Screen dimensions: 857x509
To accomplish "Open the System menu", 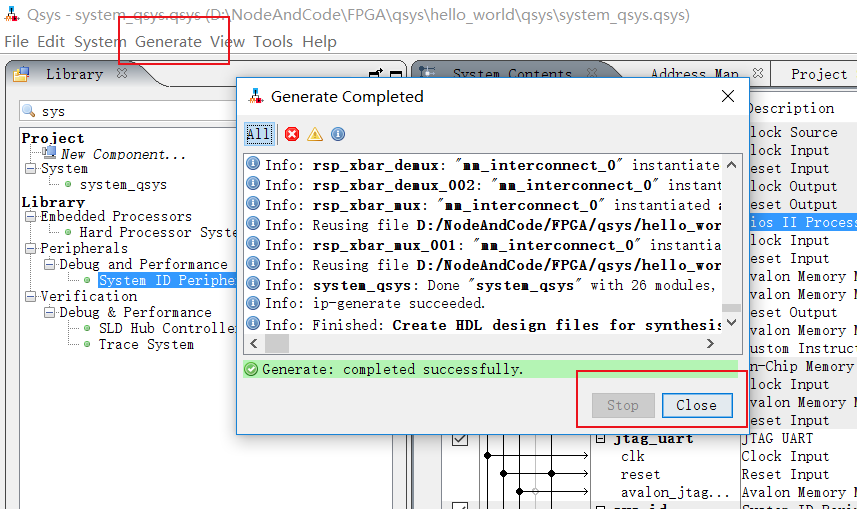I will pos(100,42).
